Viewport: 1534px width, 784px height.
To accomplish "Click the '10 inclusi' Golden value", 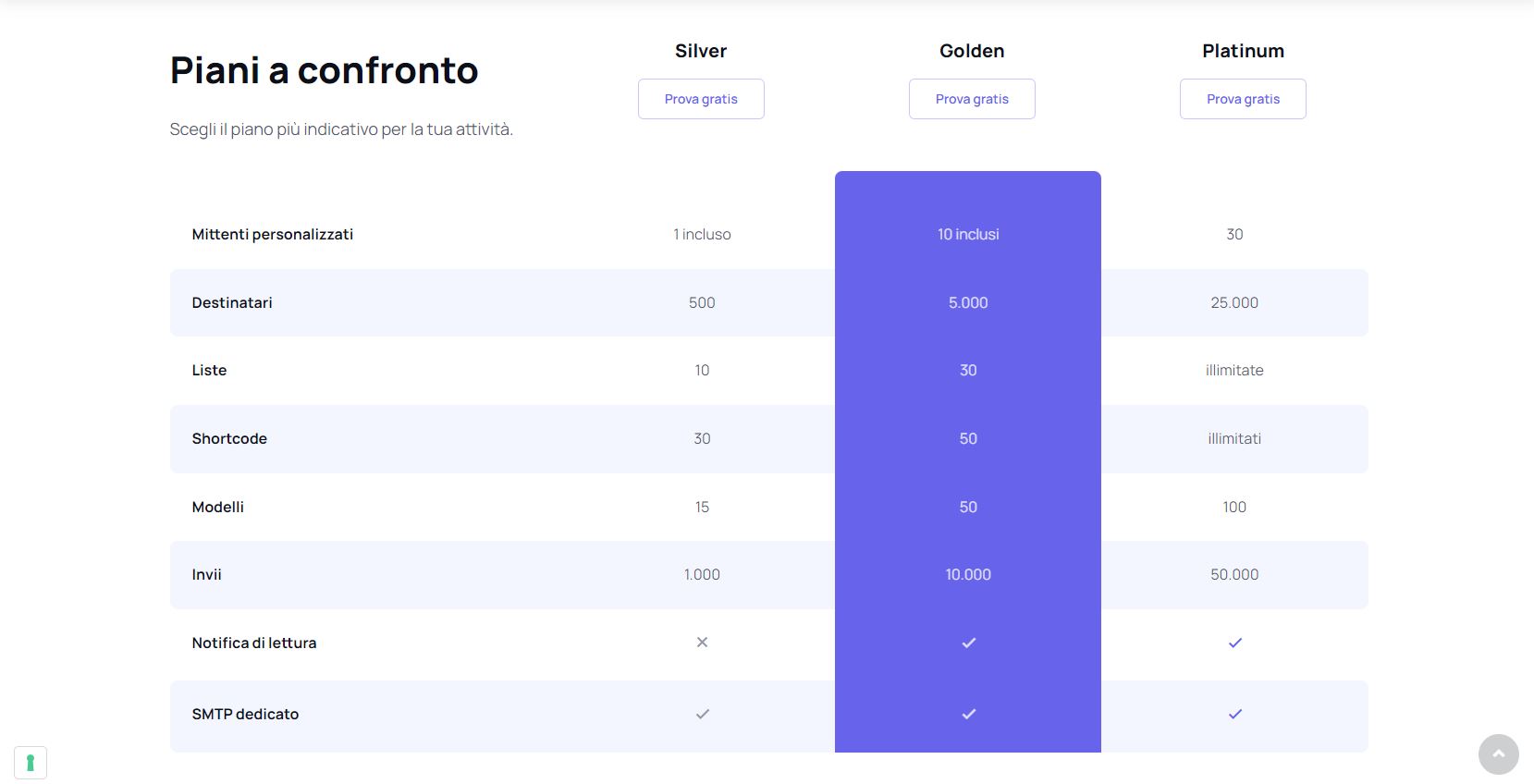I will (x=968, y=235).
